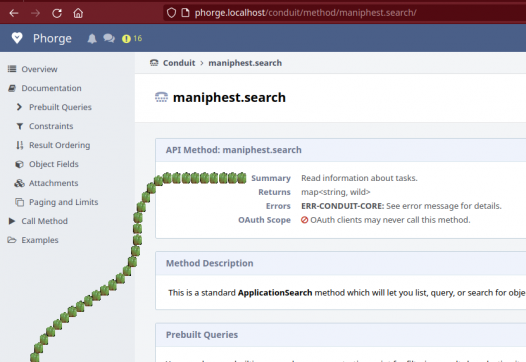Click the Attachments cubes icon
526x362 pixels.
(x=19, y=183)
